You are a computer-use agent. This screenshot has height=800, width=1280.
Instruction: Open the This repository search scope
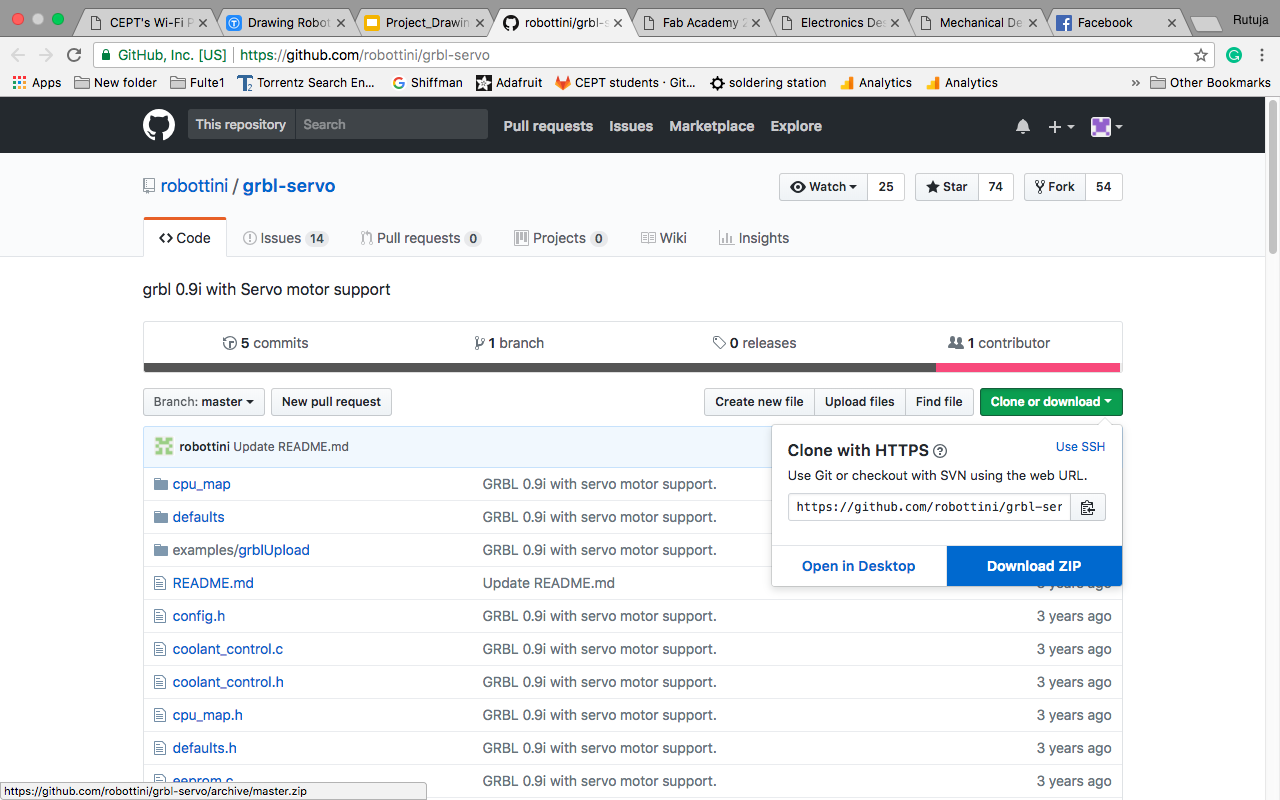(x=241, y=125)
